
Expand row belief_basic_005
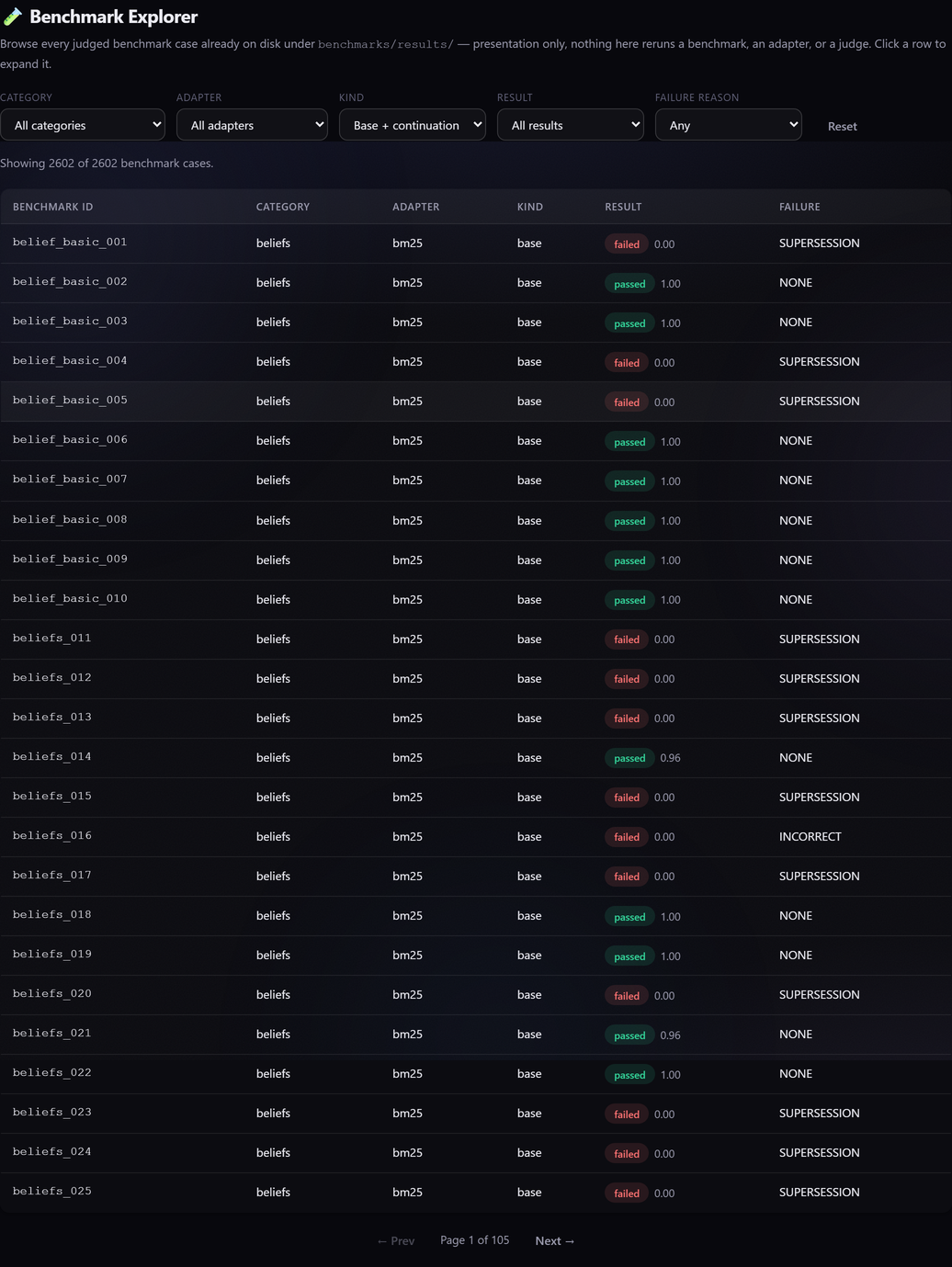(x=476, y=402)
